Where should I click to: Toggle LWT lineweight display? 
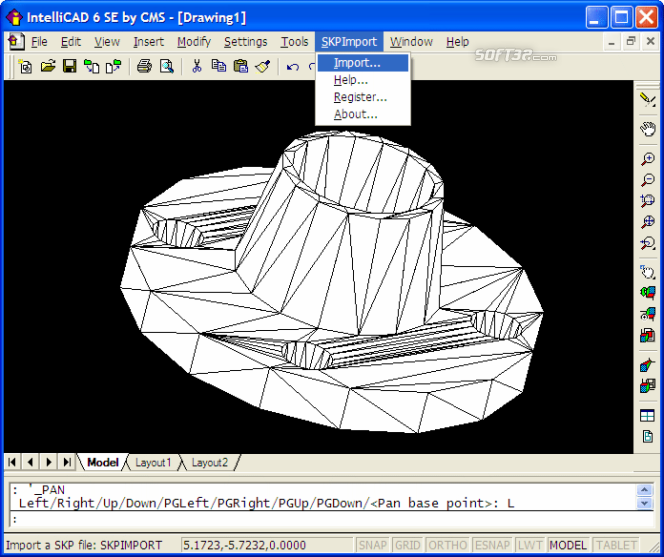(530, 545)
